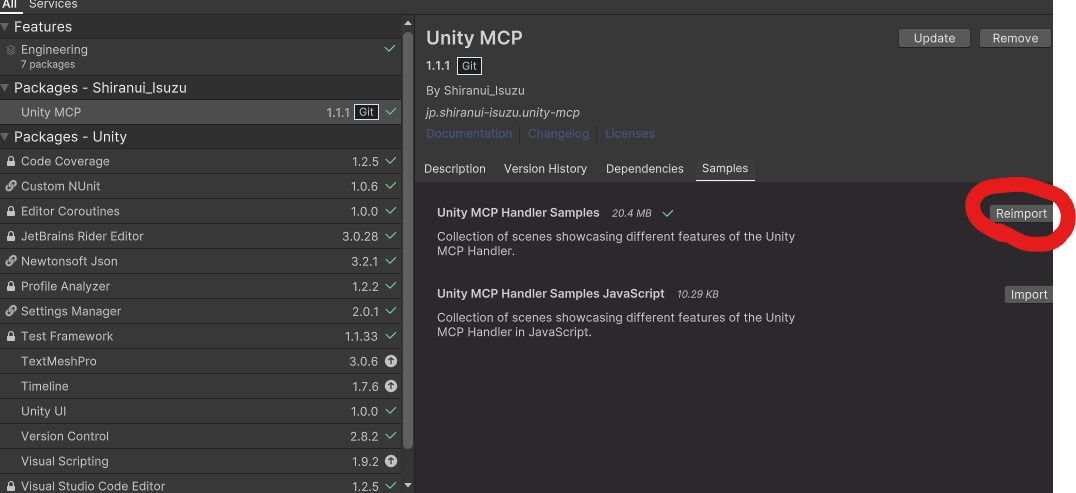Click the update arrow icon on Timeline row
The height and width of the screenshot is (493, 1076).
pos(391,386)
